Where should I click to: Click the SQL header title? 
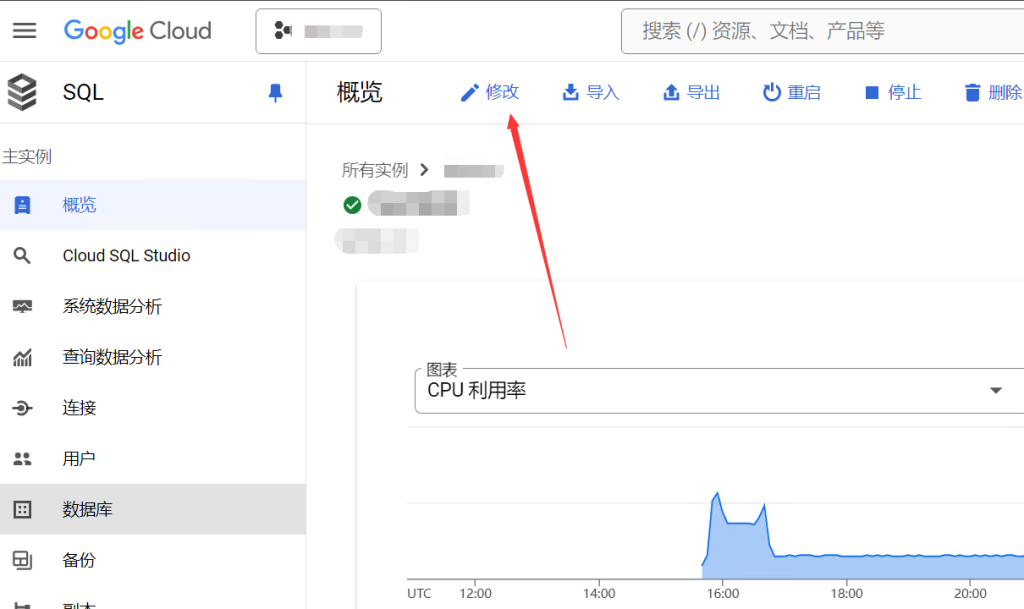[83, 92]
